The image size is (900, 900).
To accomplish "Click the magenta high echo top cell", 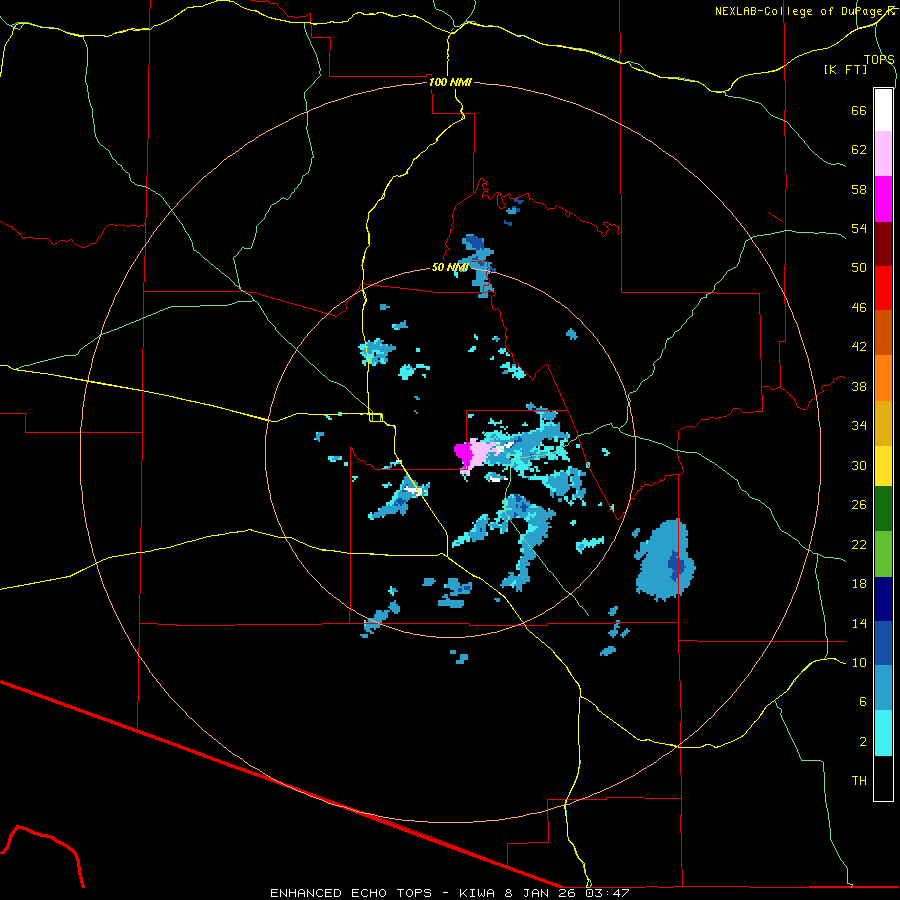I will coord(463,453).
